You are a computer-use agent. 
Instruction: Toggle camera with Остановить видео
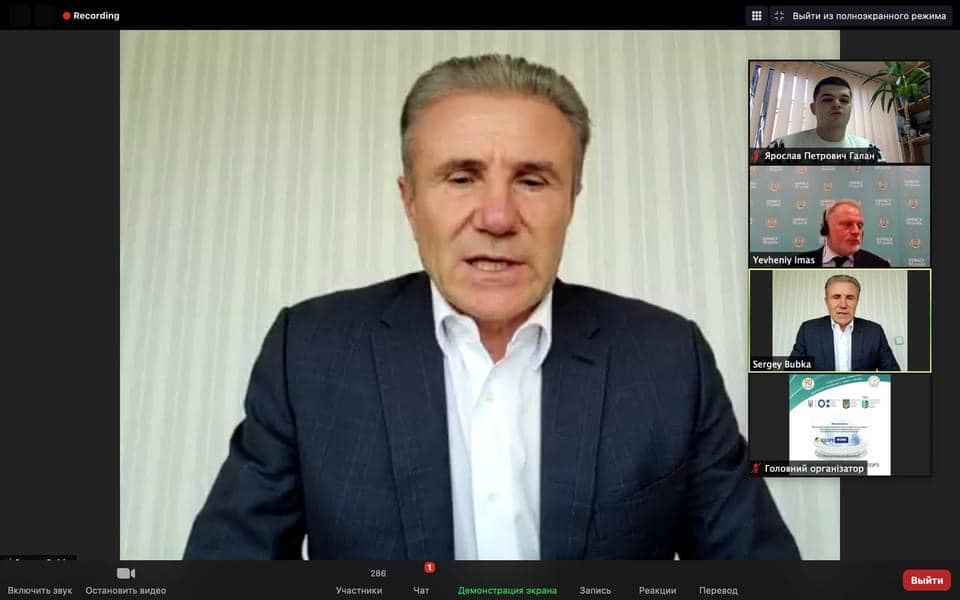click(x=125, y=580)
